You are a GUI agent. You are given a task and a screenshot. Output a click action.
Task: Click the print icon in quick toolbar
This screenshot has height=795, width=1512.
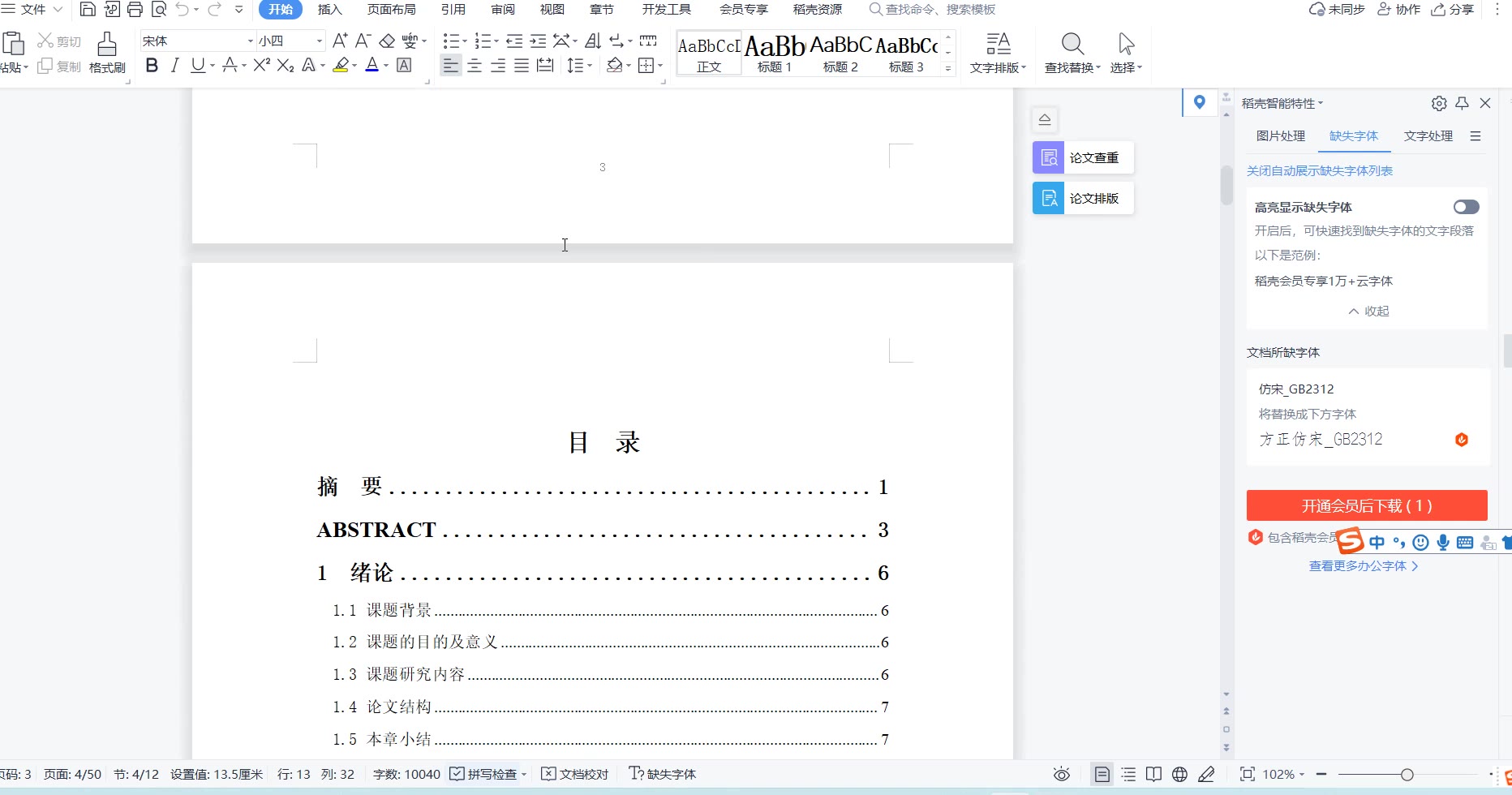[x=135, y=10]
